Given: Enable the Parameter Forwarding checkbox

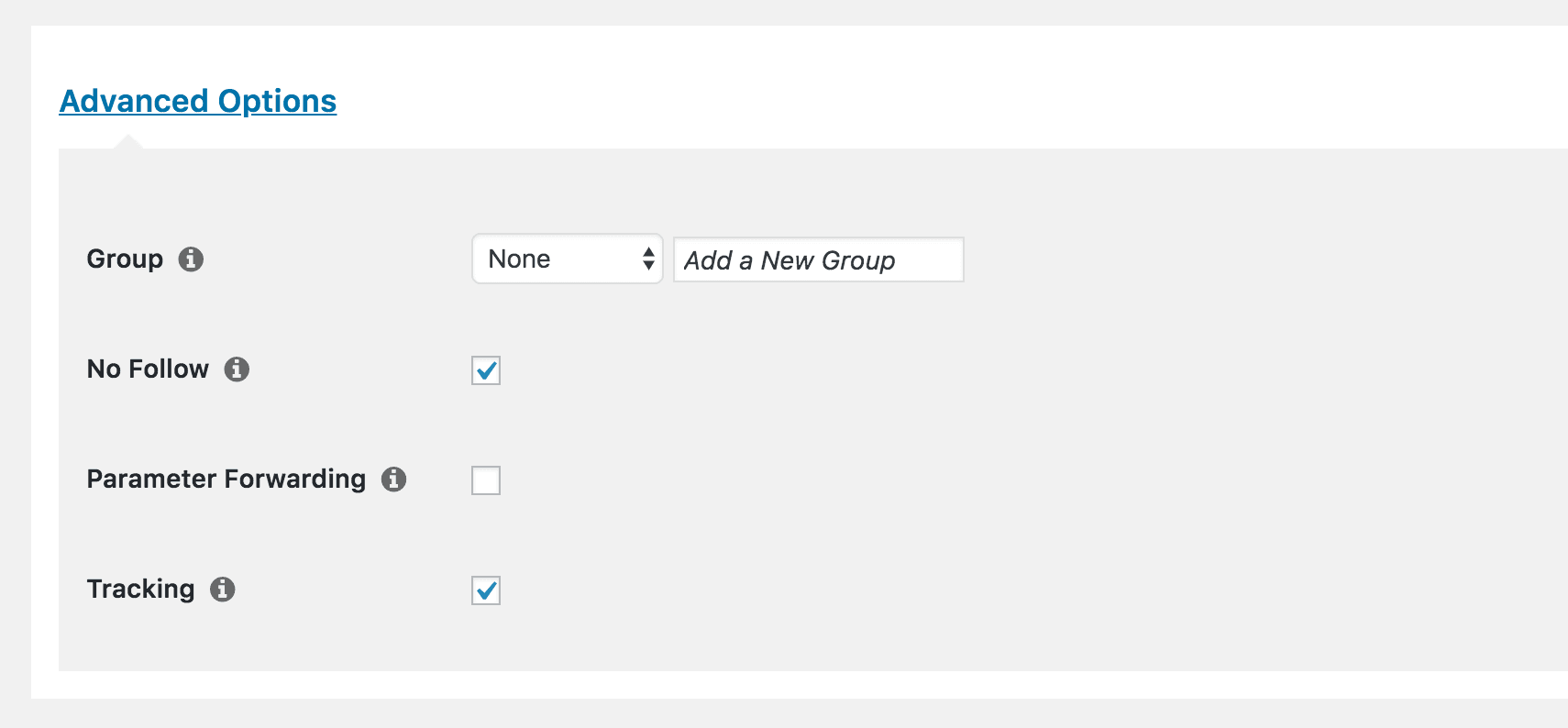Looking at the screenshot, I should (x=486, y=480).
